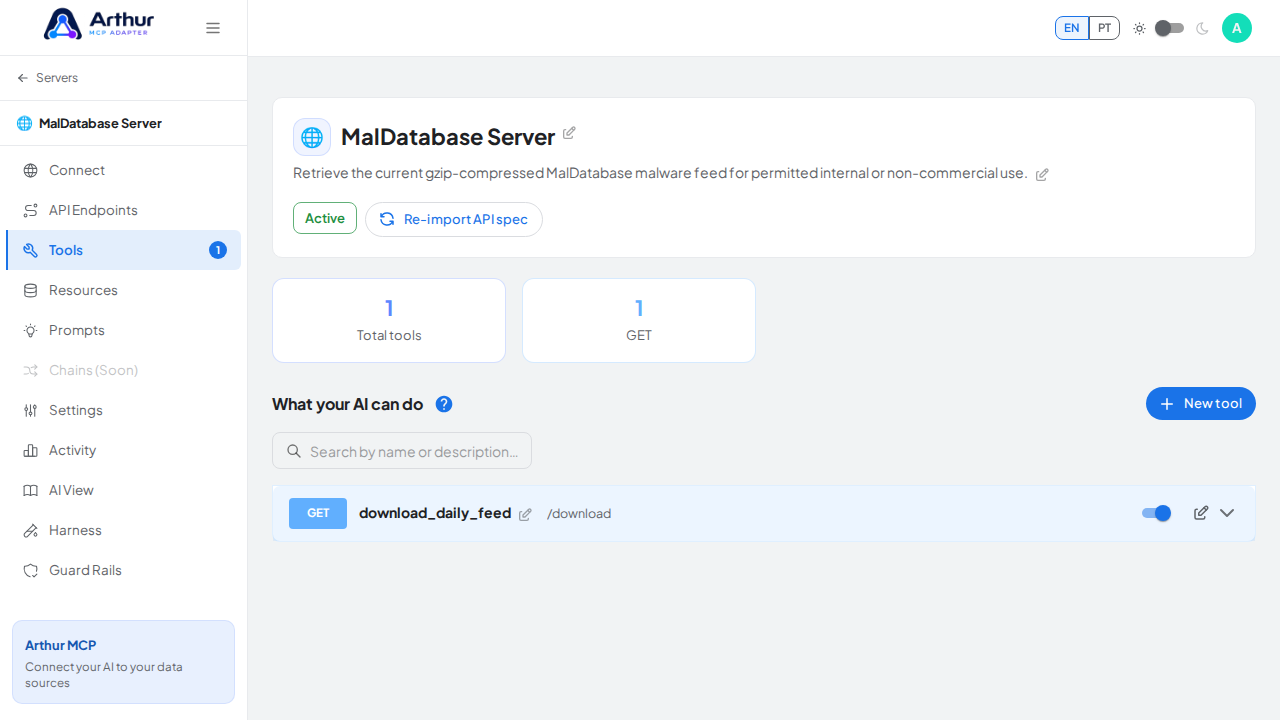The height and width of the screenshot is (720, 1280).
Task: Focus the search by name field
Action: point(402,451)
